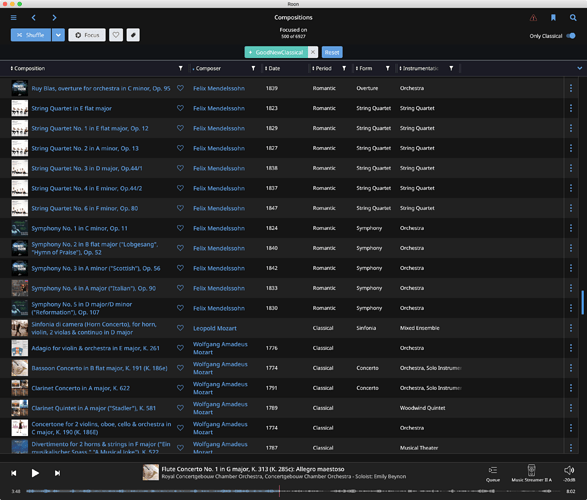The image size is (587, 500).
Task: Open the hamburger navigation menu
Action: coord(13,18)
